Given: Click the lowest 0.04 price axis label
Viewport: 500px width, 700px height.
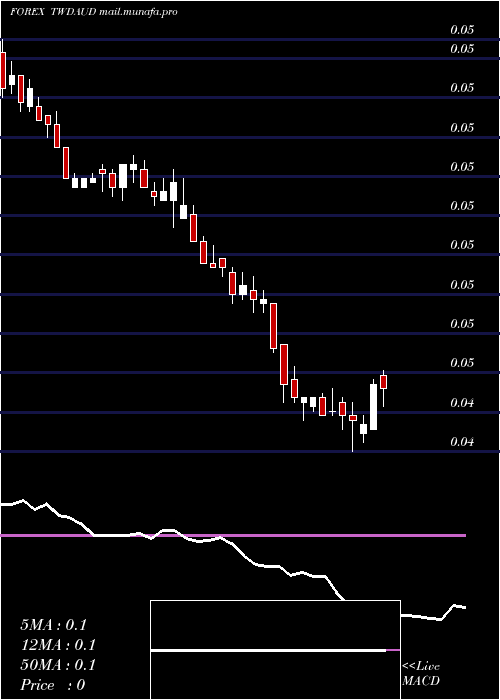Looking at the screenshot, I should 462,442.
